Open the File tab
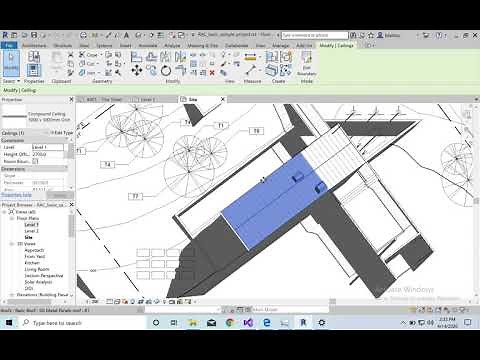The image size is (480, 360). pyautogui.click(x=9, y=45)
